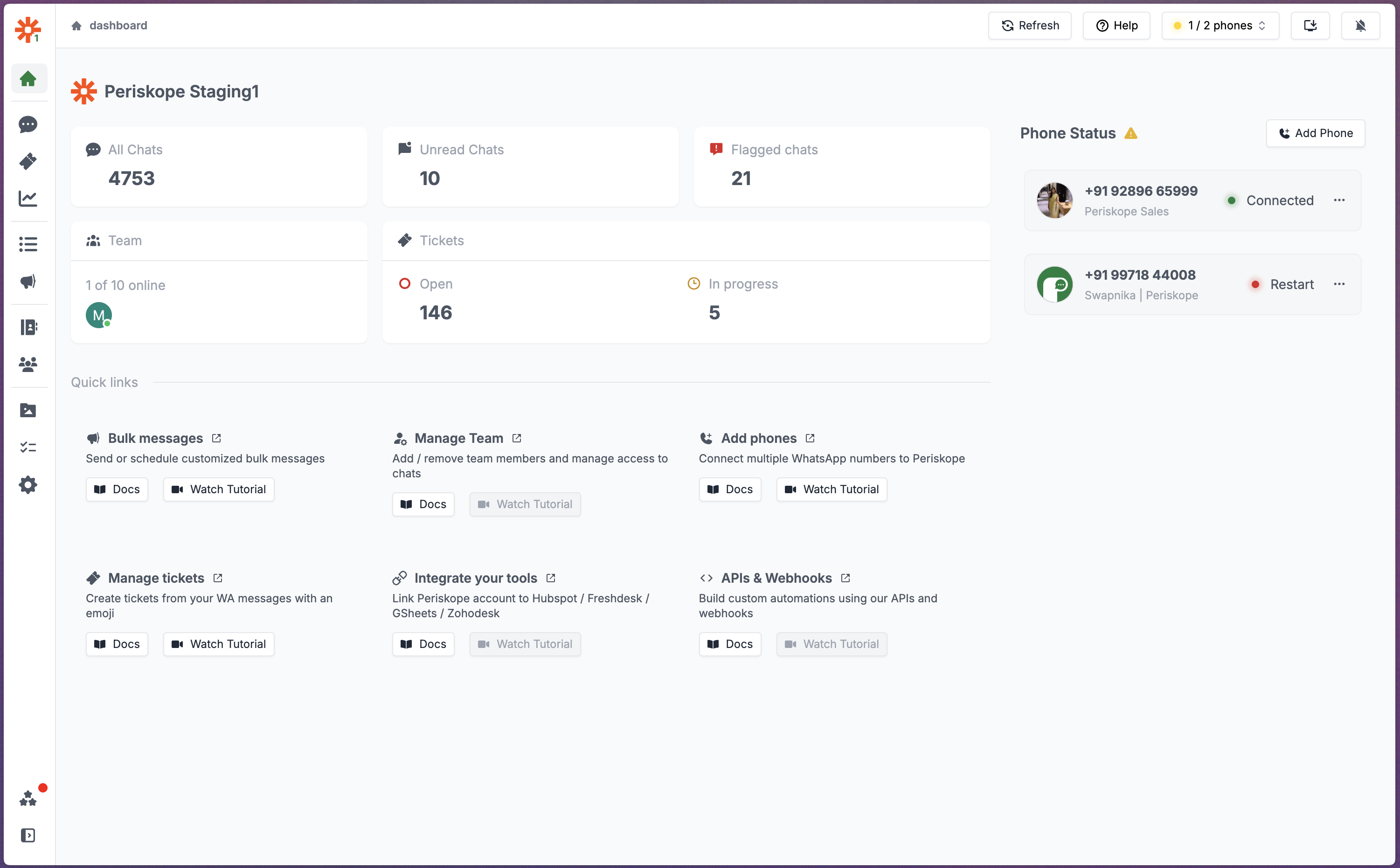Open the Team members sidebar icon

pos(28,364)
